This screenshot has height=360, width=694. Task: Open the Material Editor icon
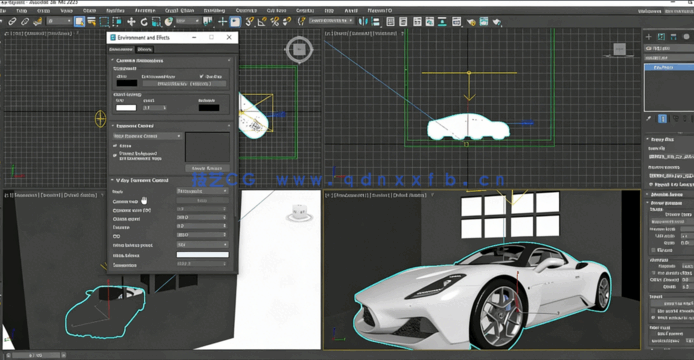coord(457,21)
